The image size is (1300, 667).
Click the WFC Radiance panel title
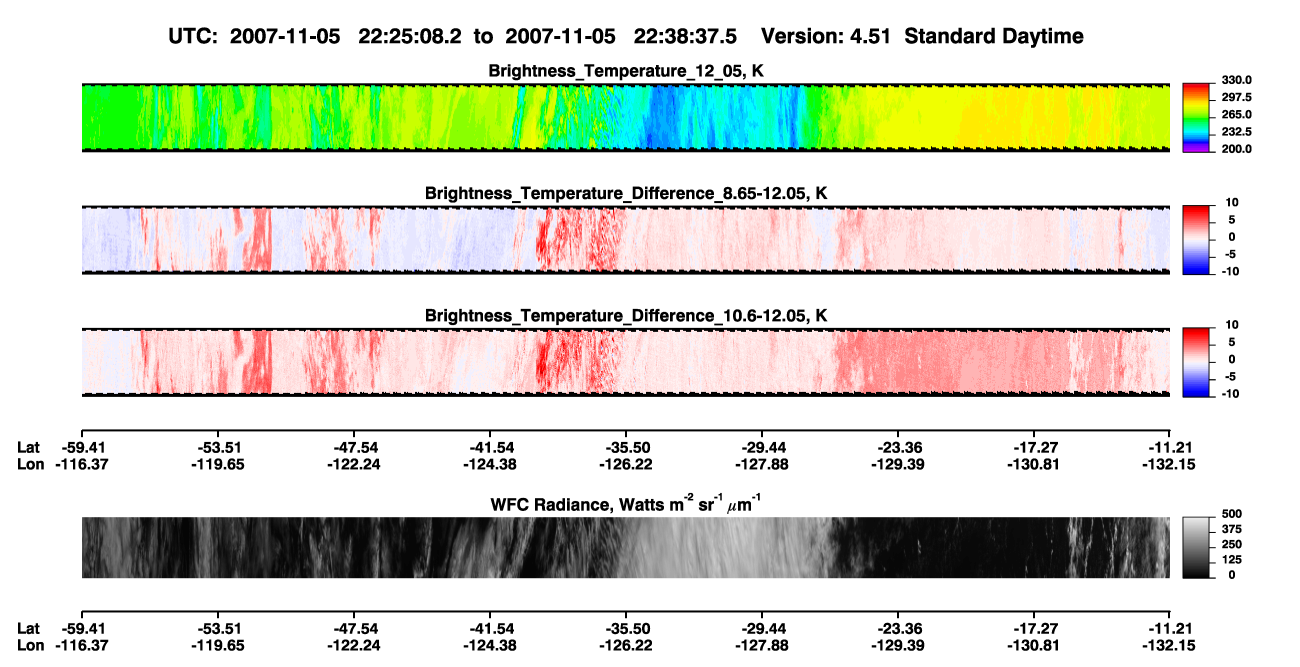[626, 504]
